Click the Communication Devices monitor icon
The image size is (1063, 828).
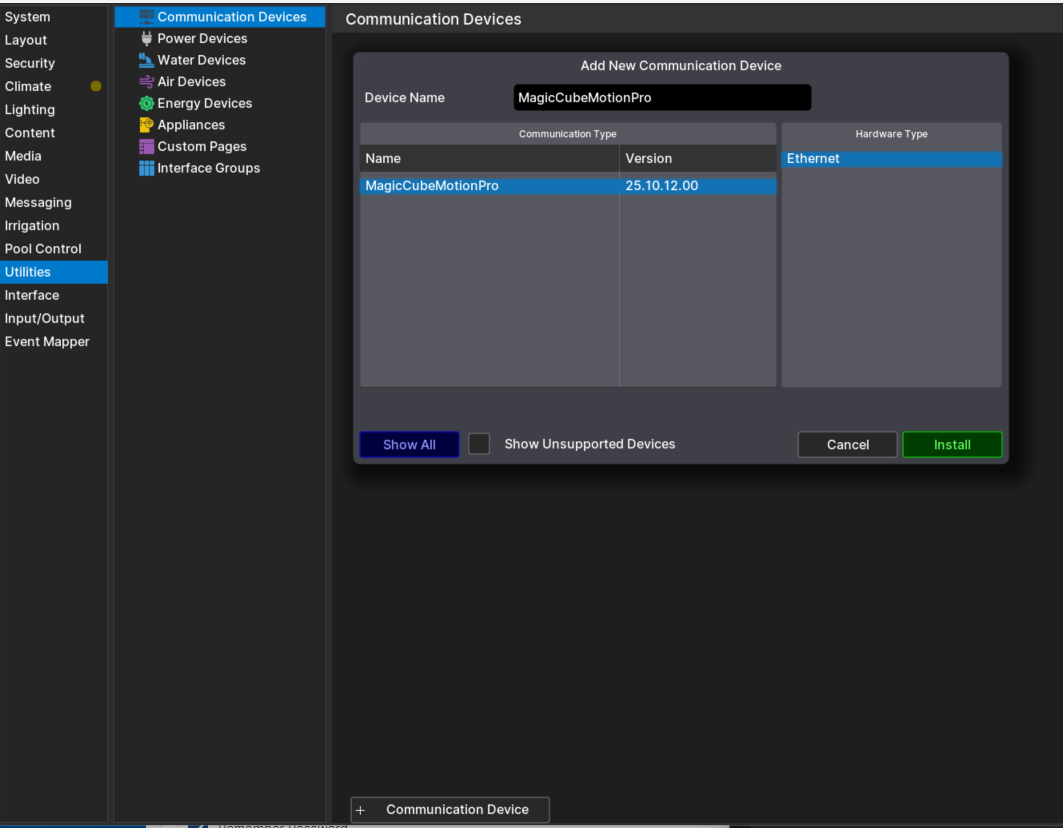click(x=147, y=17)
